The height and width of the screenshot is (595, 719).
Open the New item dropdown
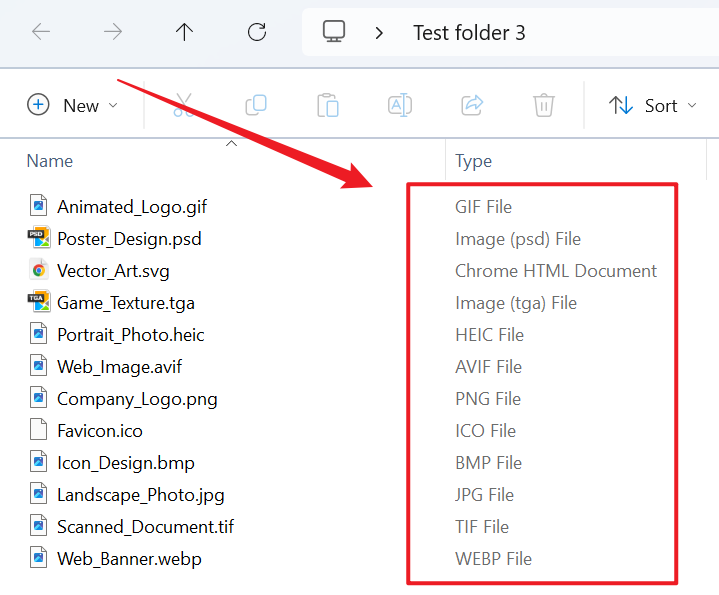pos(72,105)
